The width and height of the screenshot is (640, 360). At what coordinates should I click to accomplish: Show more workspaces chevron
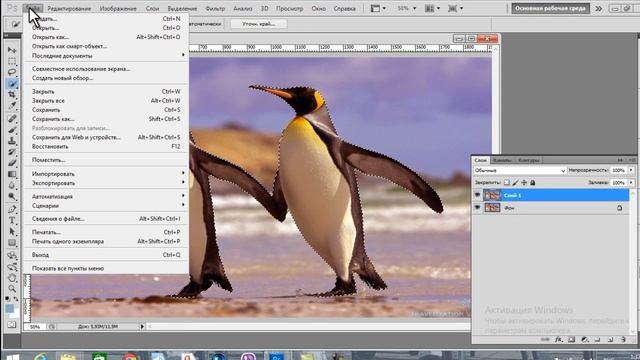(598, 8)
